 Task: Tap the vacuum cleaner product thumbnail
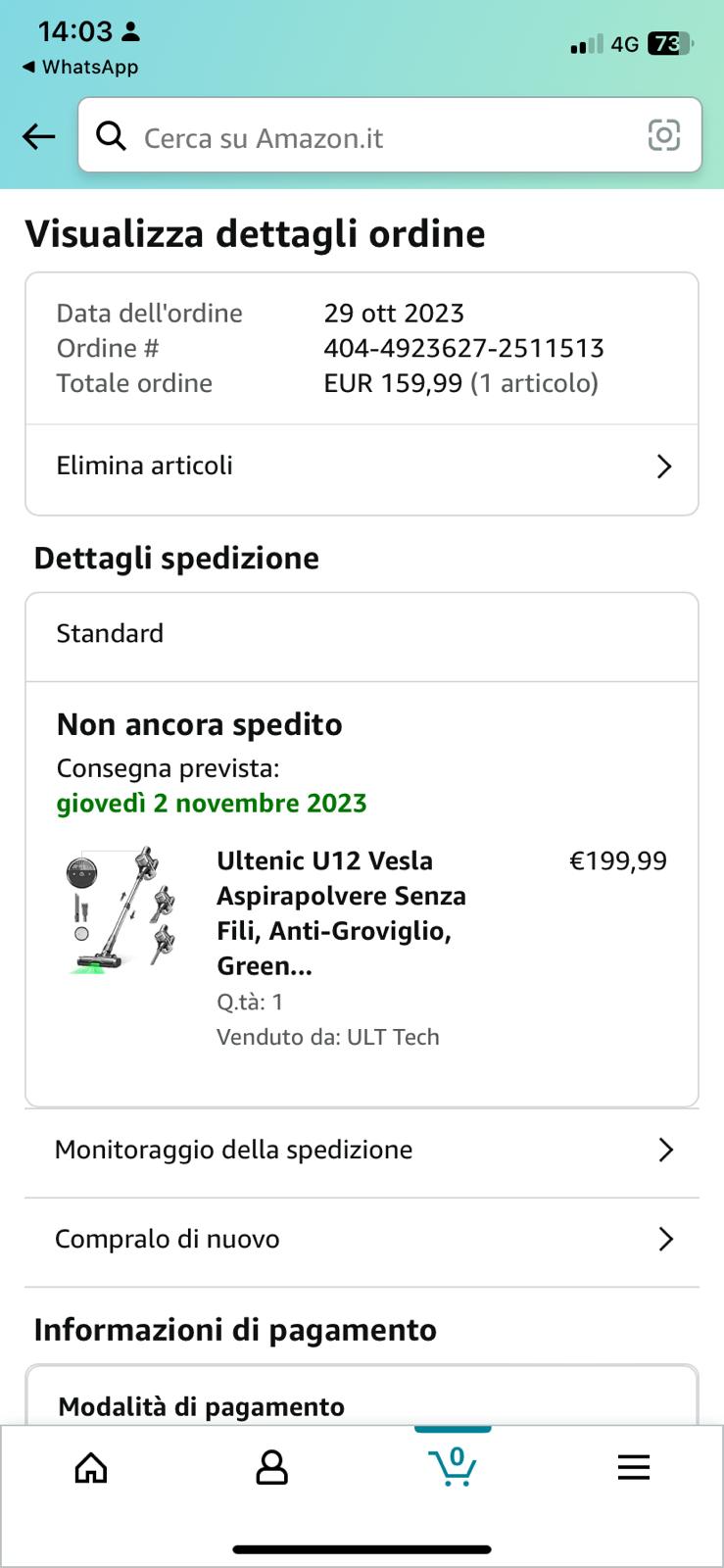(121, 908)
